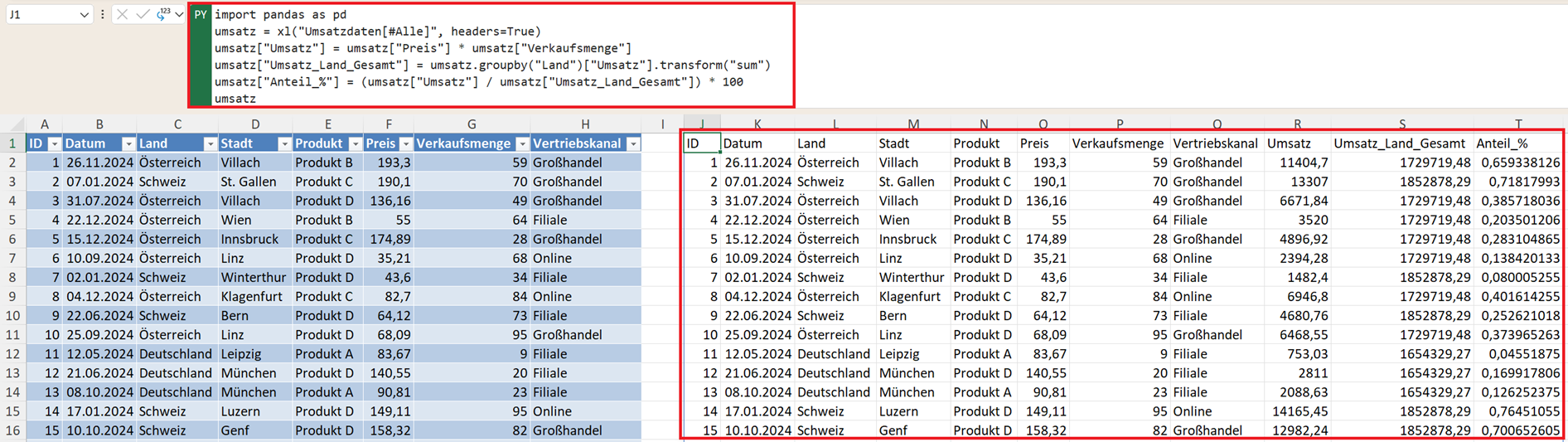The height and width of the screenshot is (442, 1568).
Task: Click the cancel (X) formula entry icon
Action: [x=123, y=14]
